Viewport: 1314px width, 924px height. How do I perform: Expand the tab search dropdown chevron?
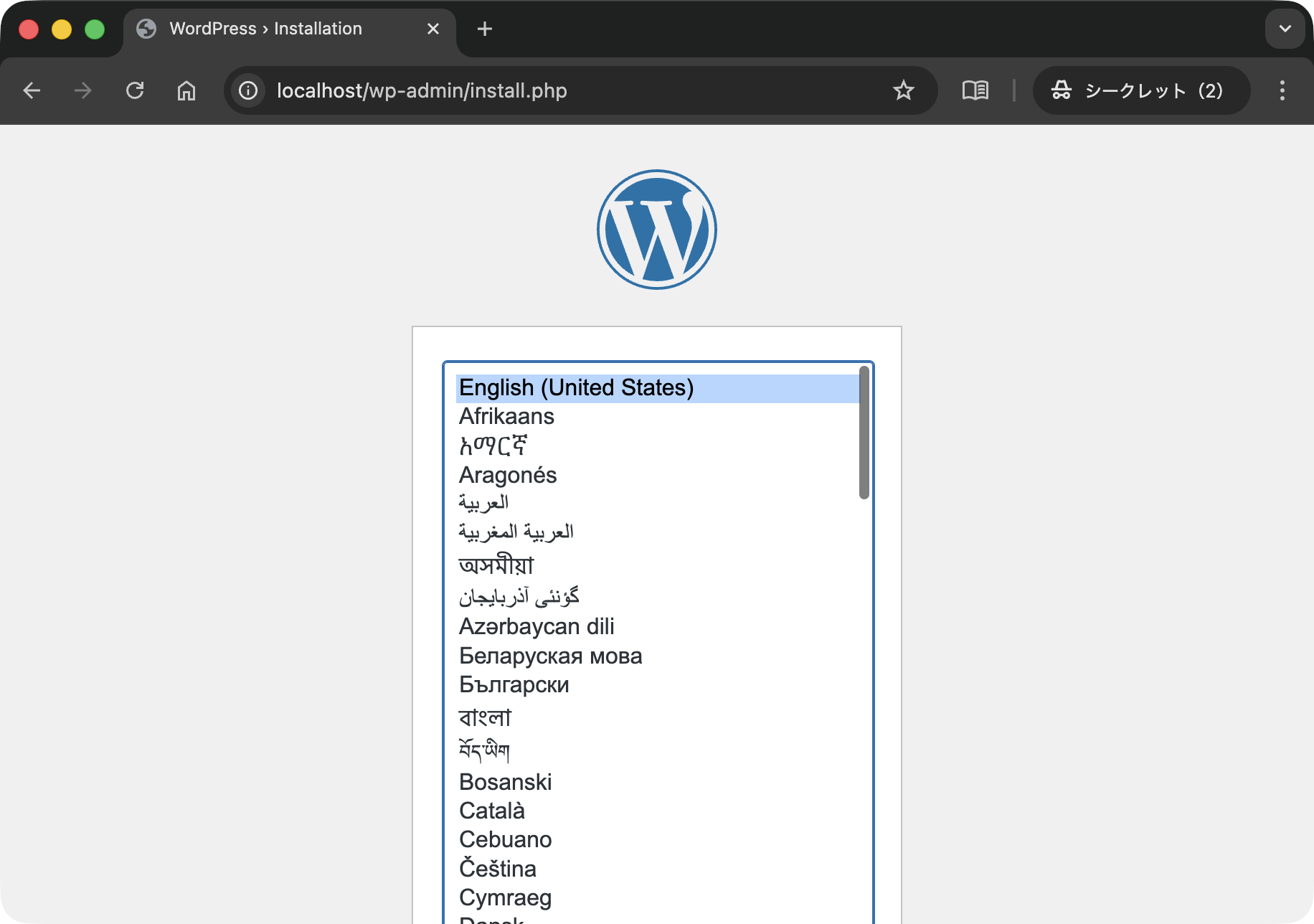coord(1285,29)
